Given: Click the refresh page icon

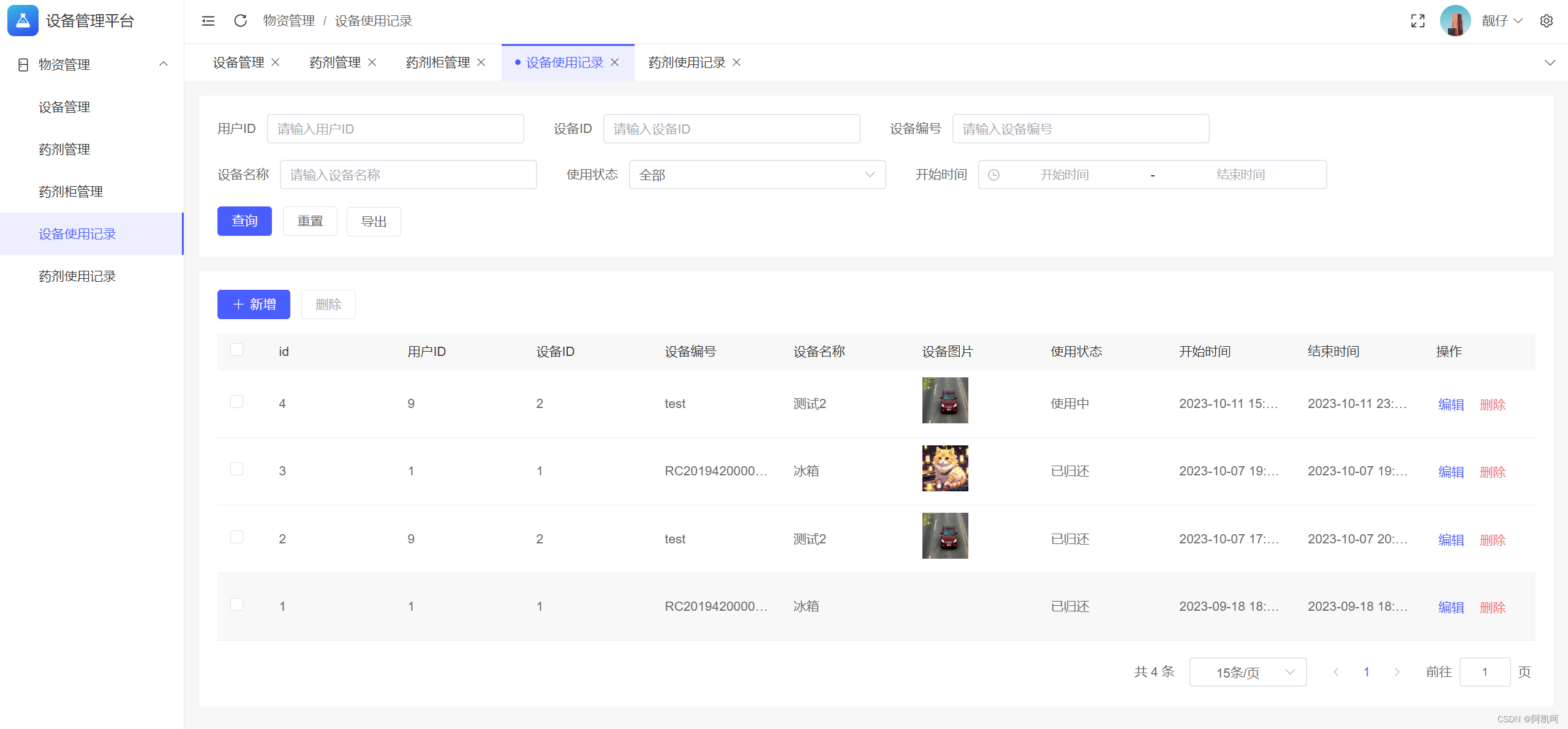Looking at the screenshot, I should [x=240, y=21].
